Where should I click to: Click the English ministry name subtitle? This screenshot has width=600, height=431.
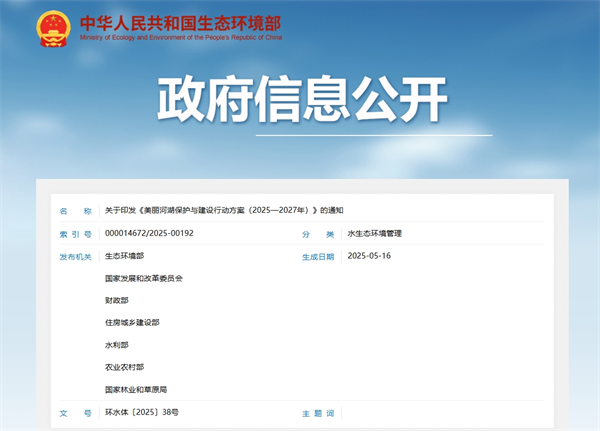click(x=181, y=38)
